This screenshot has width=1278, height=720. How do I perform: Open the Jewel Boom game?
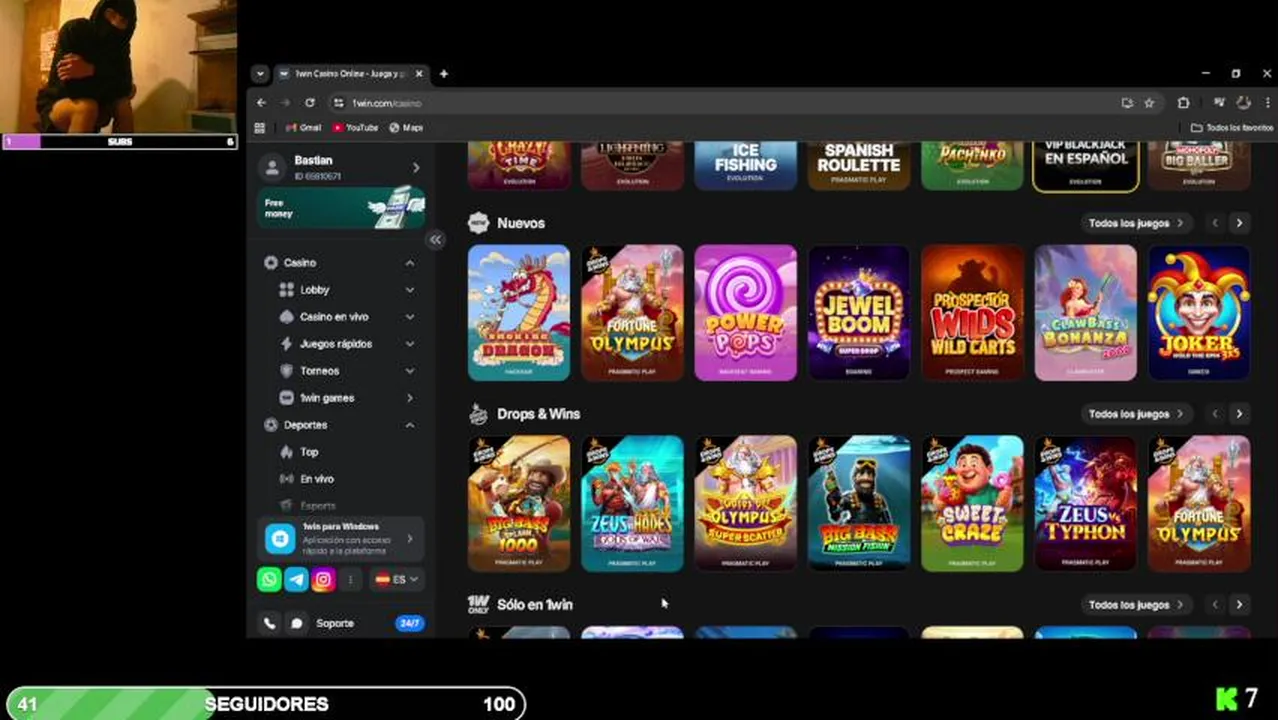859,313
